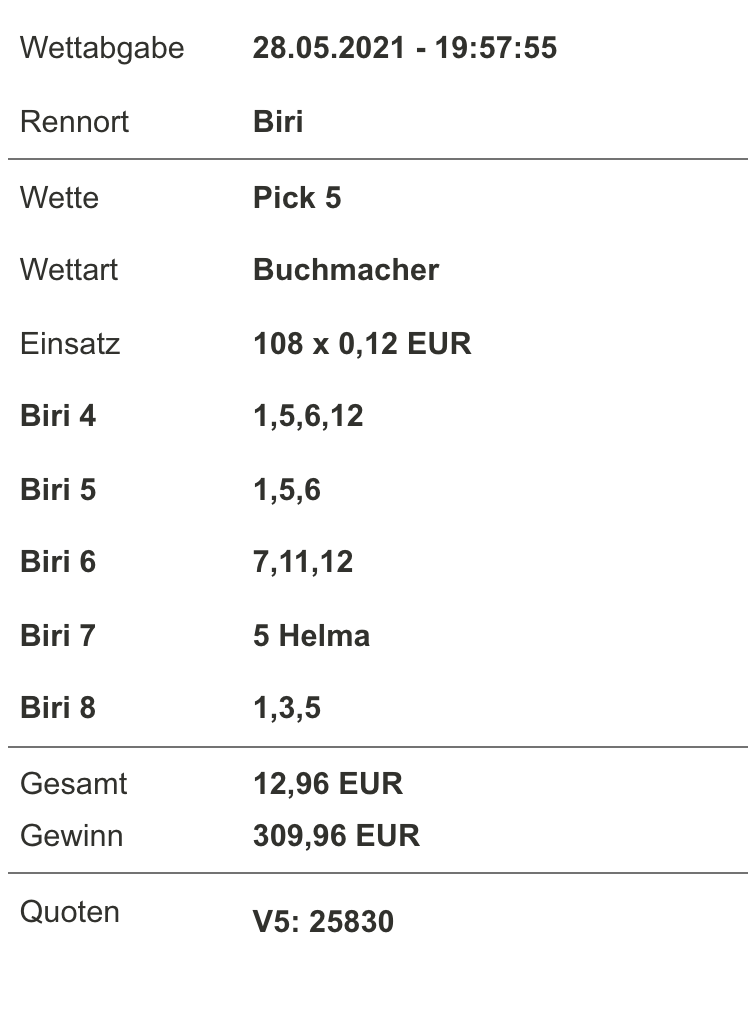
Task: Click the Wettabgabe date 28.05.2021 - 19:57:55
Action: click(x=405, y=47)
